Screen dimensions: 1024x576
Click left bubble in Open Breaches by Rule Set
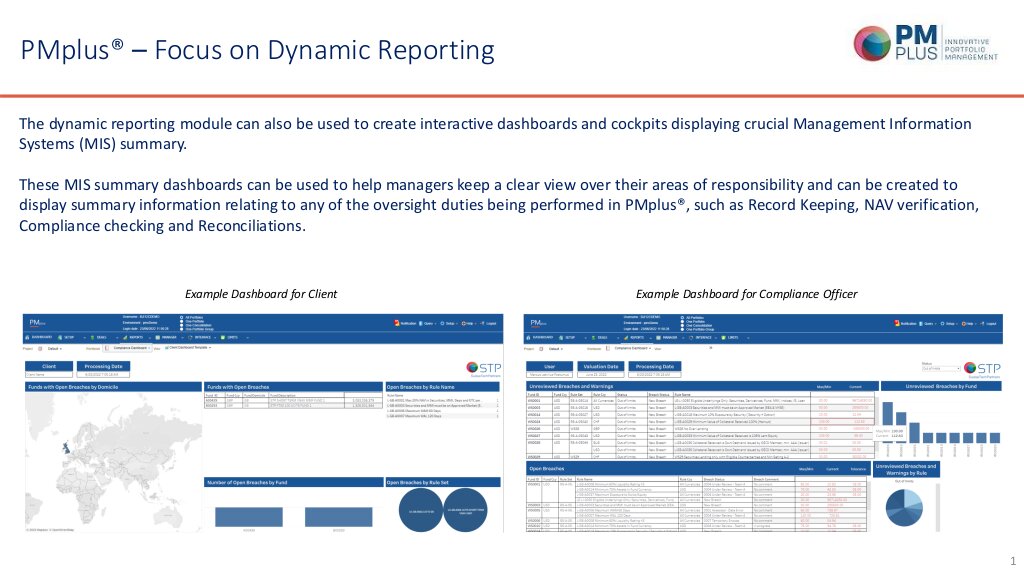pos(421,510)
